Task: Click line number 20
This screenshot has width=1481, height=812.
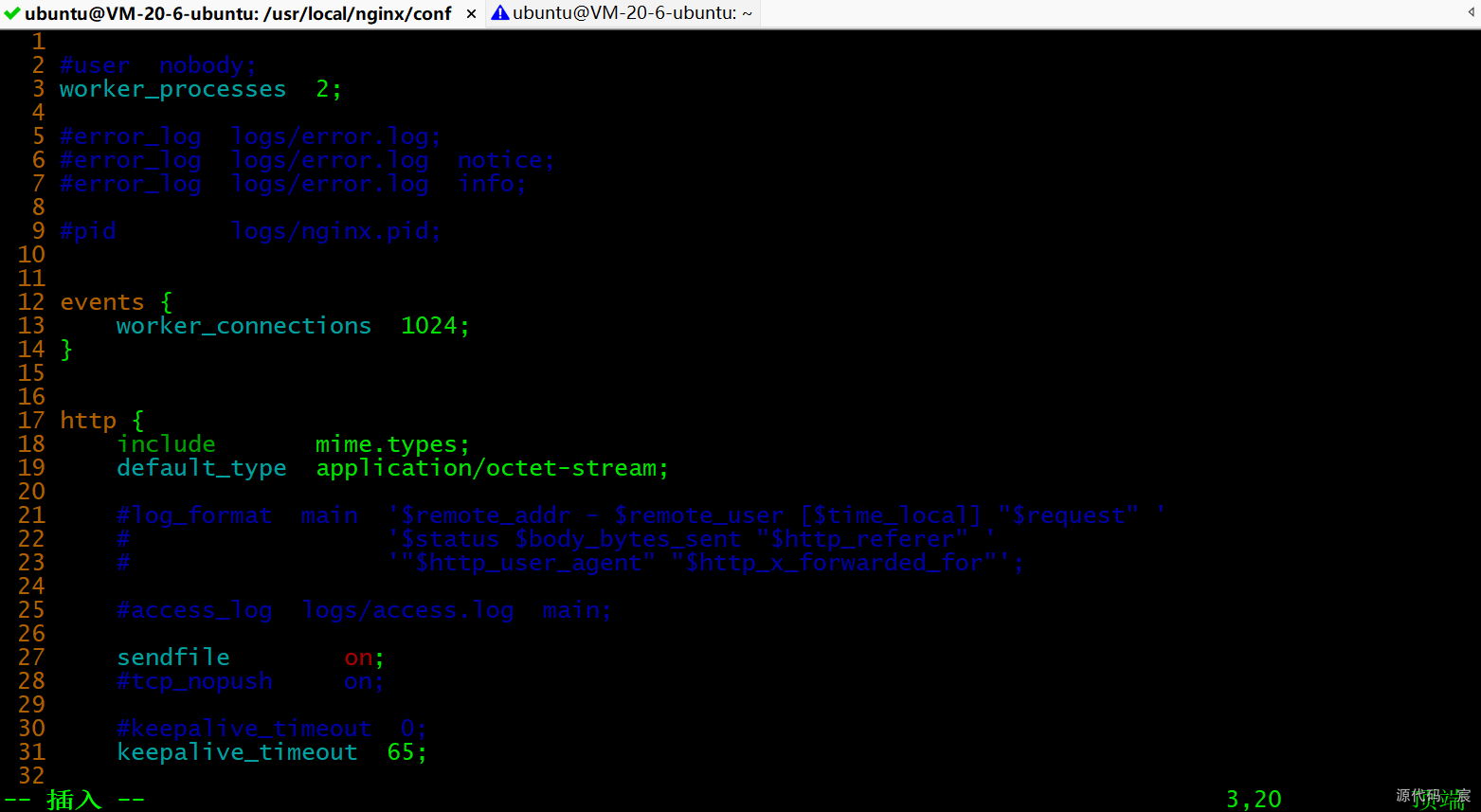Action: (31, 492)
